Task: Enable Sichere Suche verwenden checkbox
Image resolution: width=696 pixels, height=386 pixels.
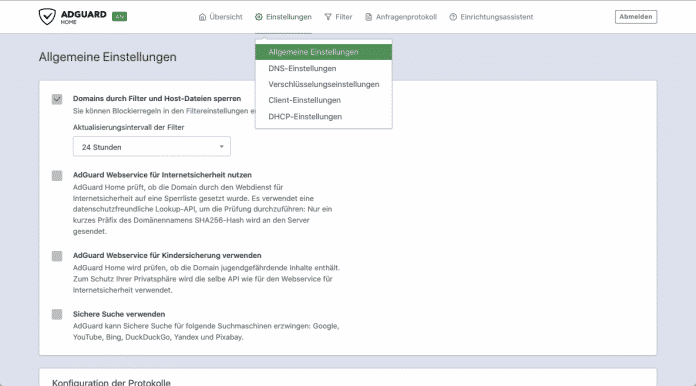Action: click(57, 315)
